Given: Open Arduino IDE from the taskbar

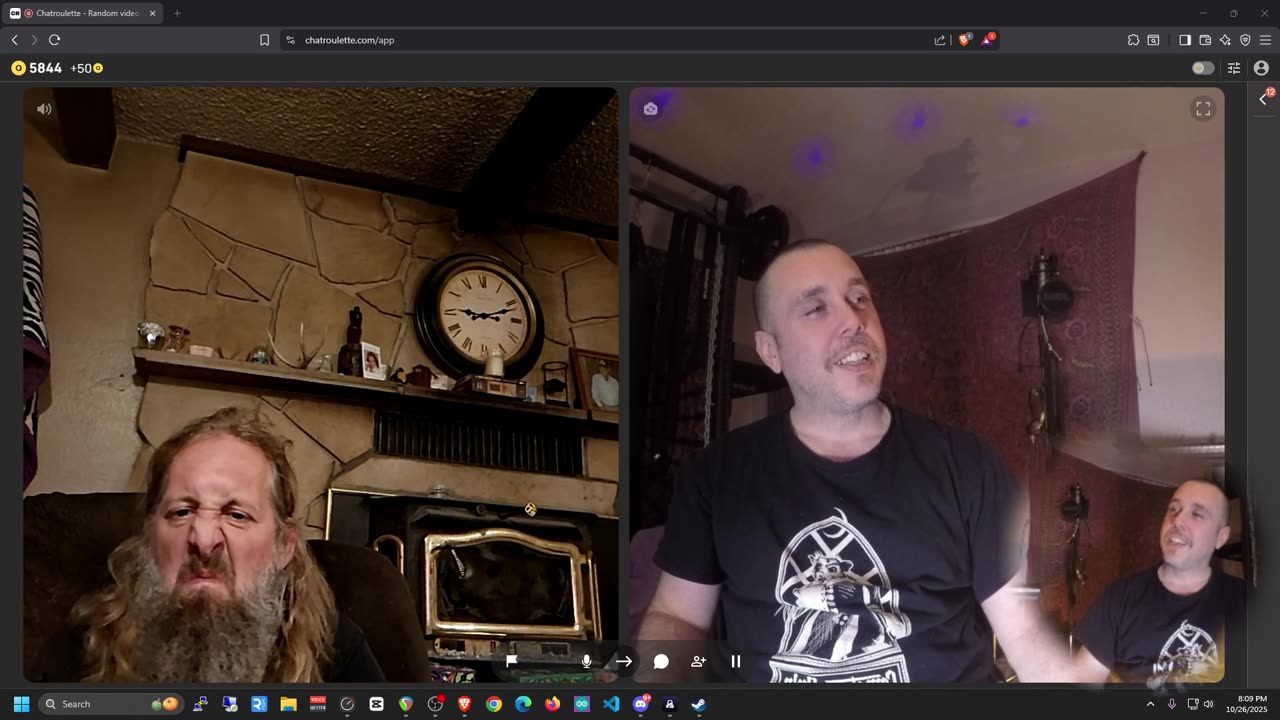Looking at the screenshot, I should [x=582, y=704].
